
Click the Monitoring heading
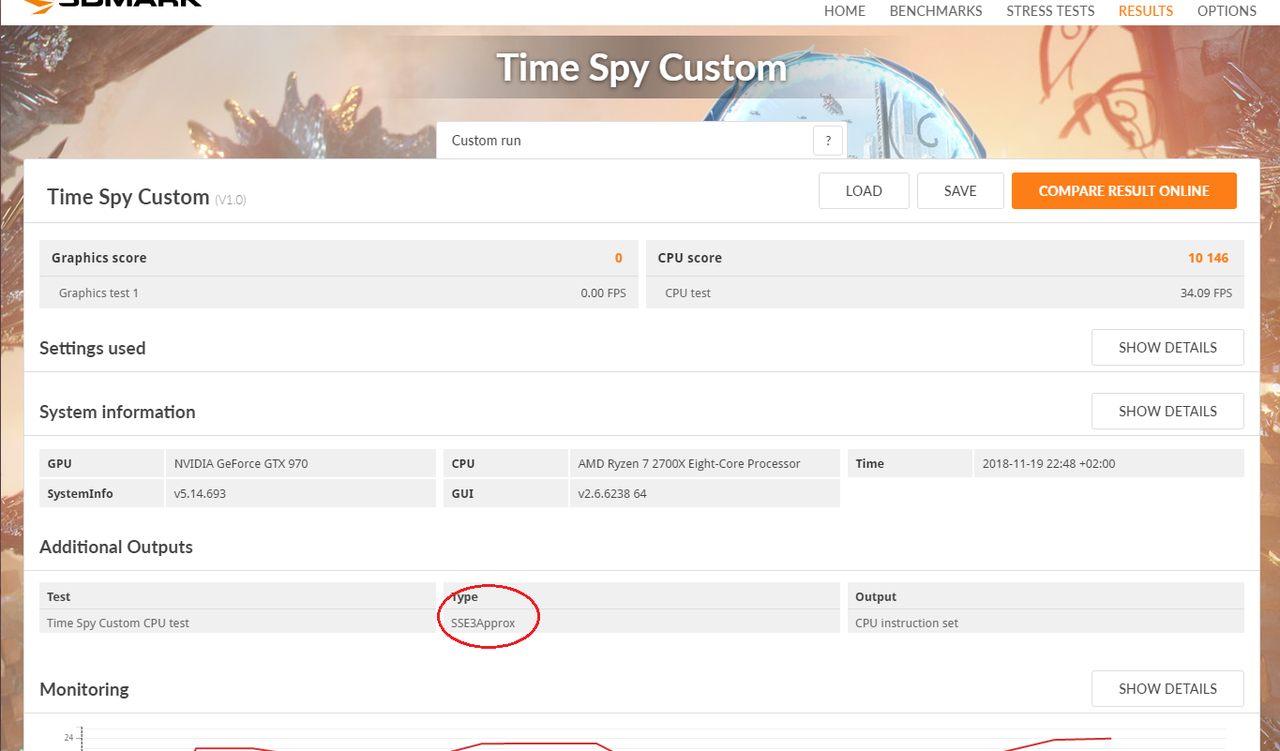pyautogui.click(x=84, y=690)
